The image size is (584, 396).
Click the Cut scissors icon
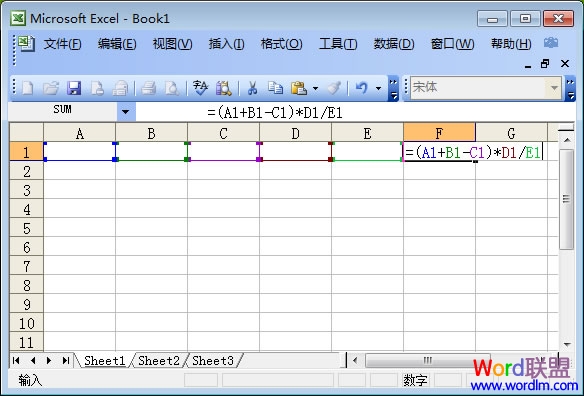coord(252,88)
